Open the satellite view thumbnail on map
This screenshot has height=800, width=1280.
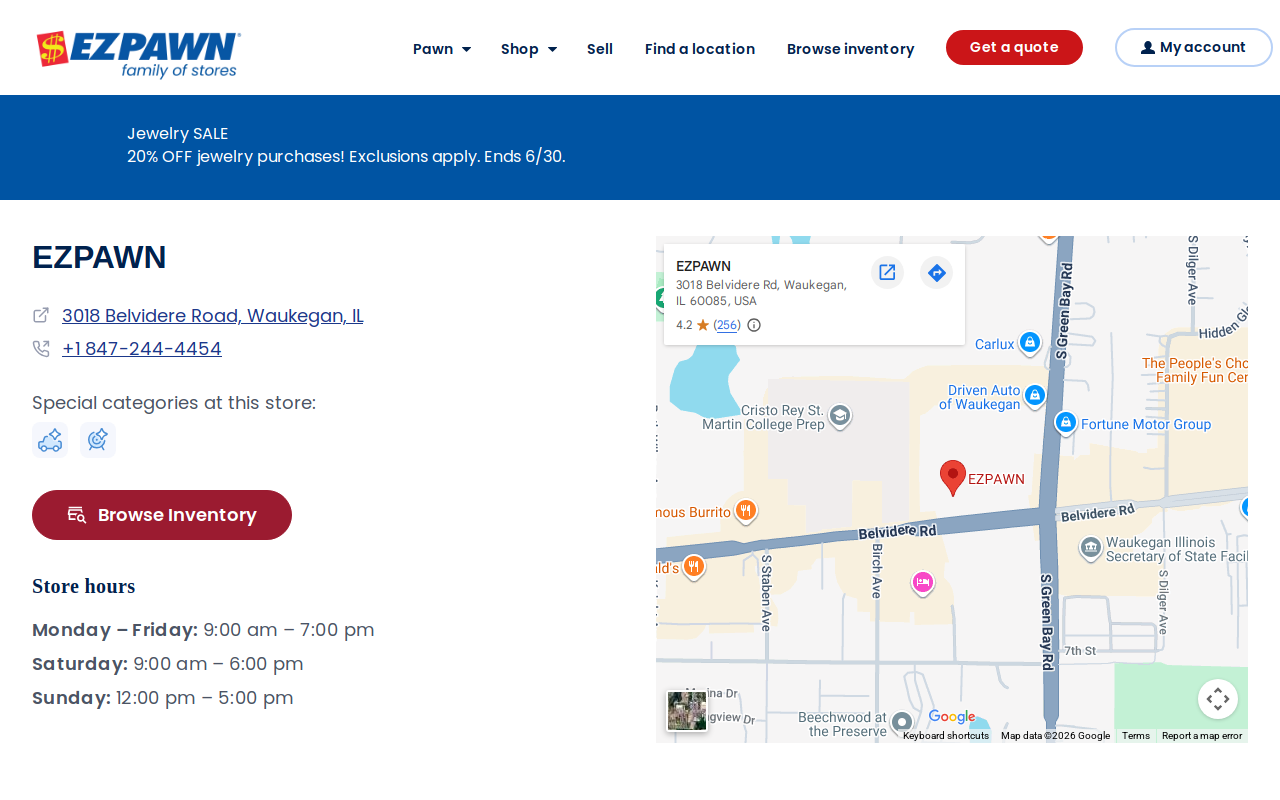point(687,711)
